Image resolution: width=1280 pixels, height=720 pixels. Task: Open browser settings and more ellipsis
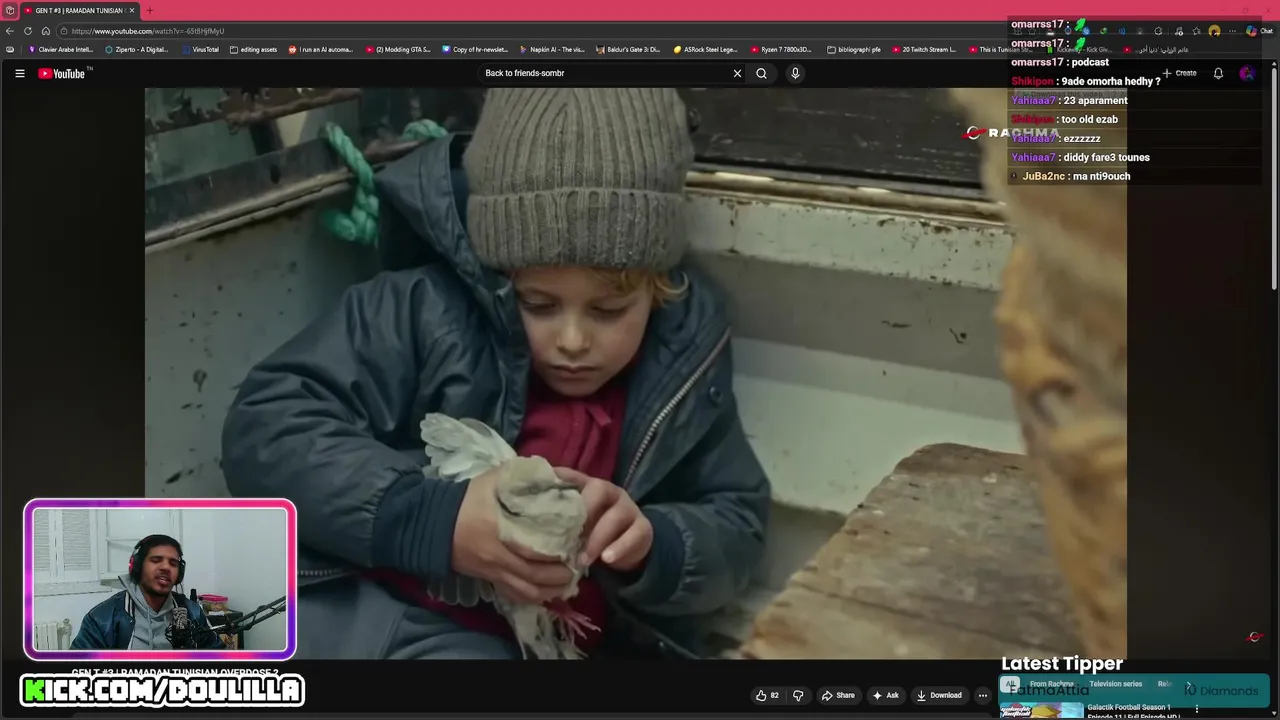click(x=1232, y=31)
